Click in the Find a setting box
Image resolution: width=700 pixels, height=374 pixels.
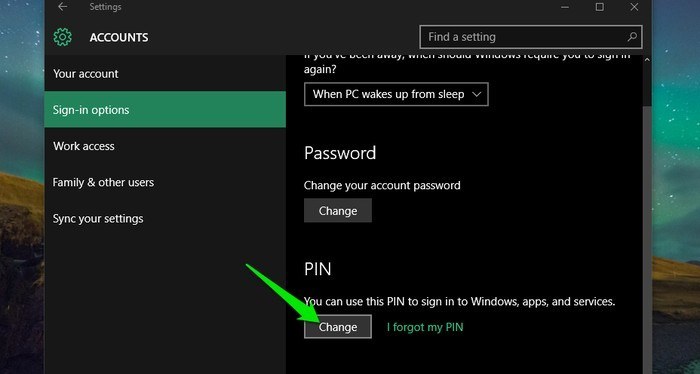531,37
